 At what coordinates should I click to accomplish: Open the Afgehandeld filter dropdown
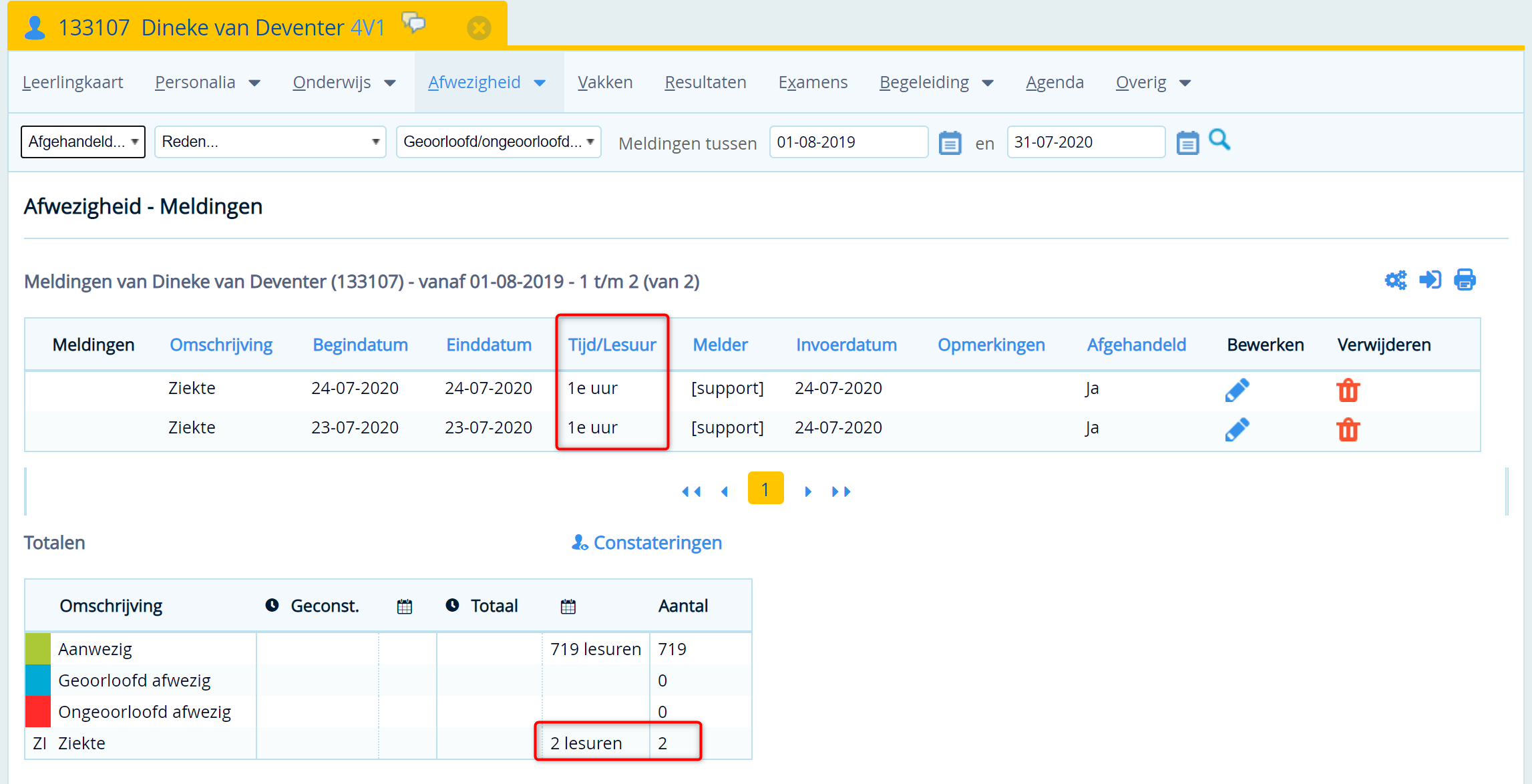click(83, 142)
